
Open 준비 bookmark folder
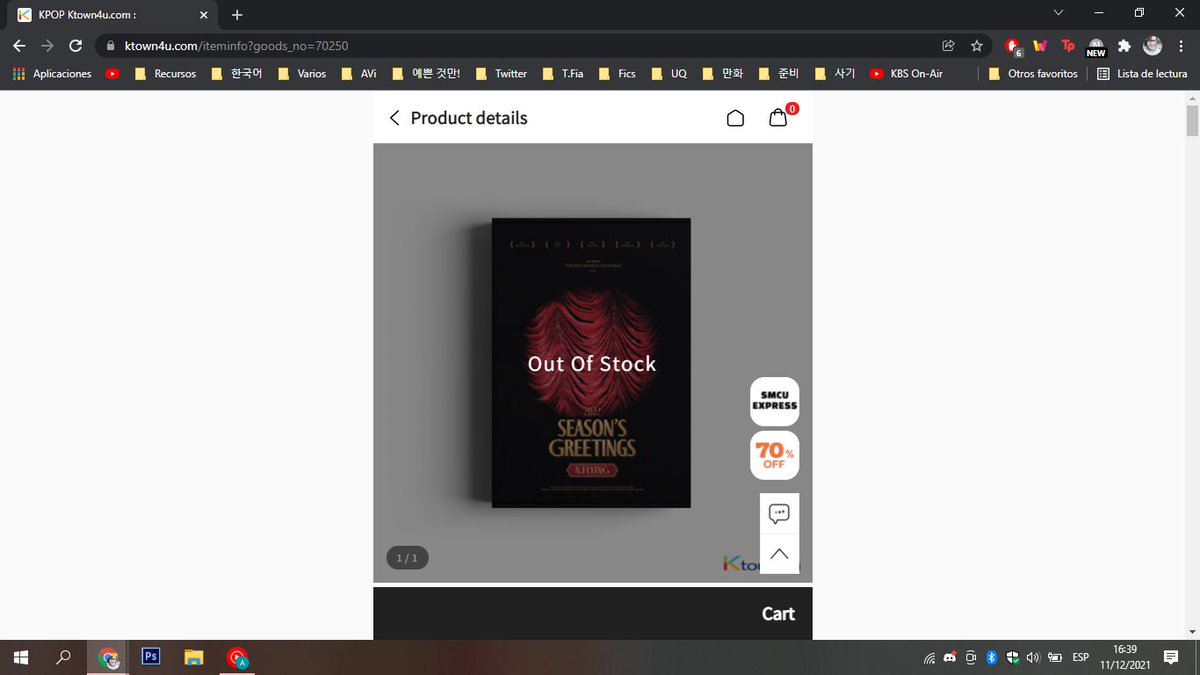[779, 74]
